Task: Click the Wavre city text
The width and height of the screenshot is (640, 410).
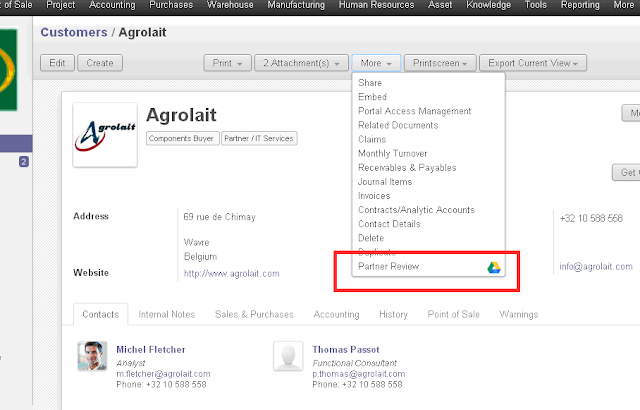Action: pos(196,242)
